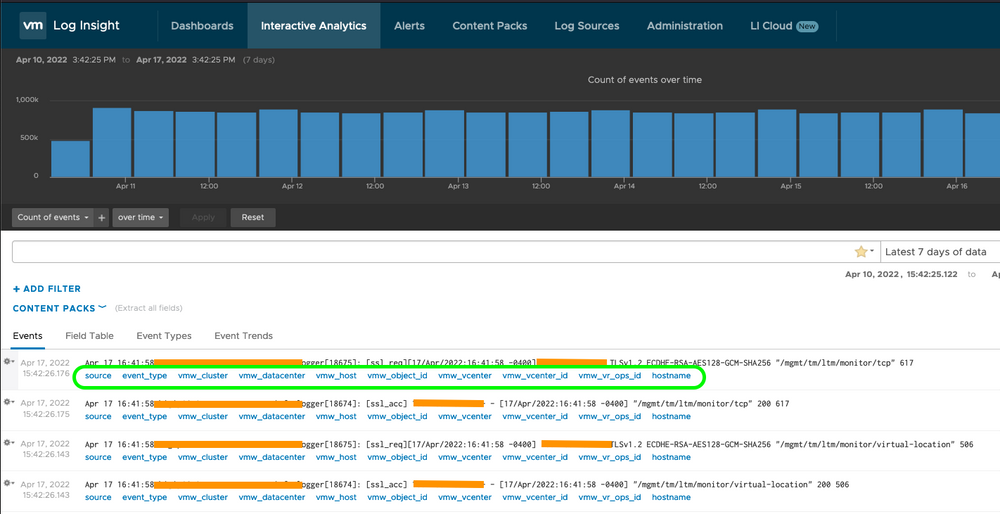Open Content Packs from navigation bar
Image resolution: width=1000 pixels, height=514 pixels.
490,26
